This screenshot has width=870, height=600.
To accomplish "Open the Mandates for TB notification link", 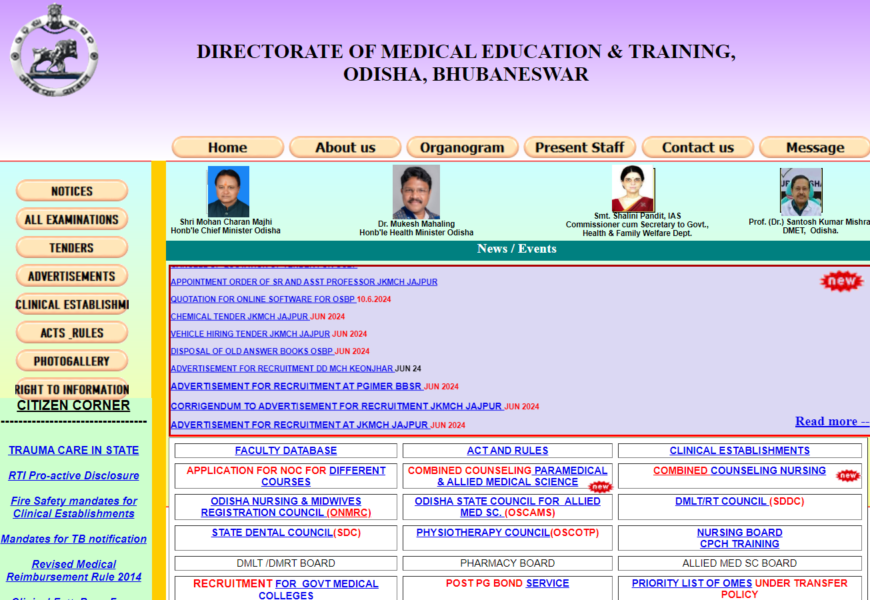I will tap(73, 539).
